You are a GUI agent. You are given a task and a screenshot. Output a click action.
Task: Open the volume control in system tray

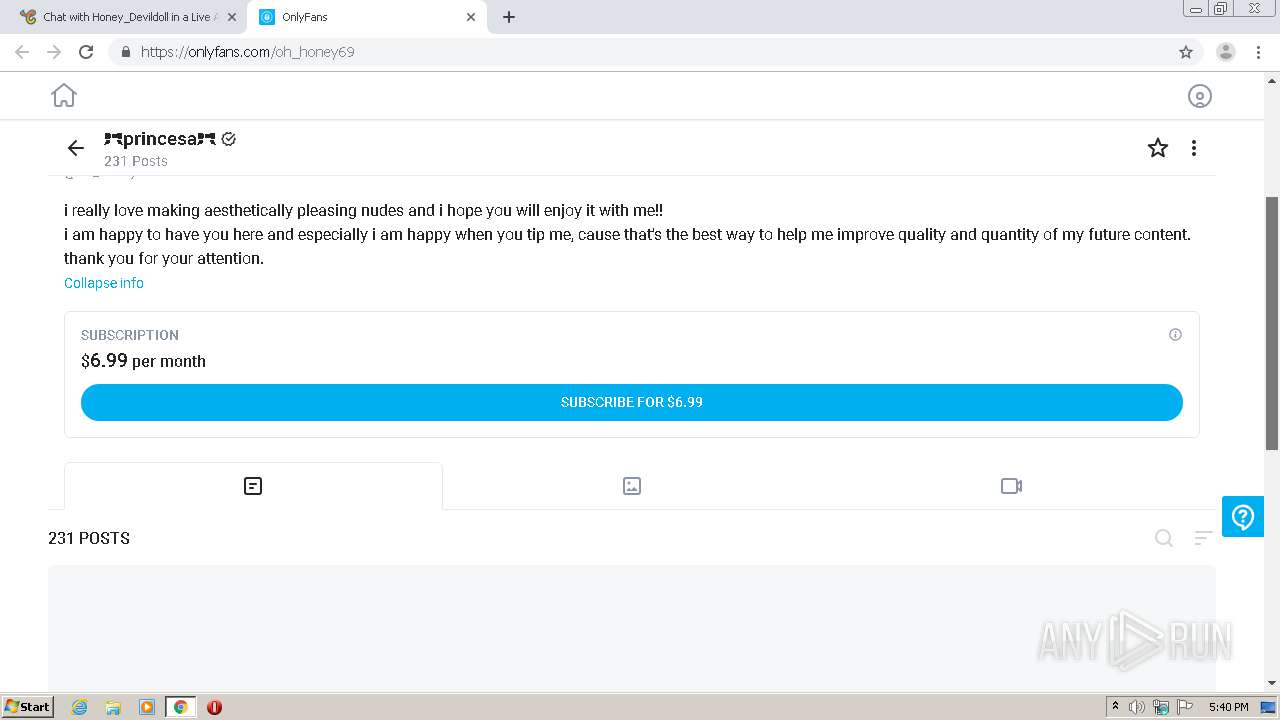1137,707
